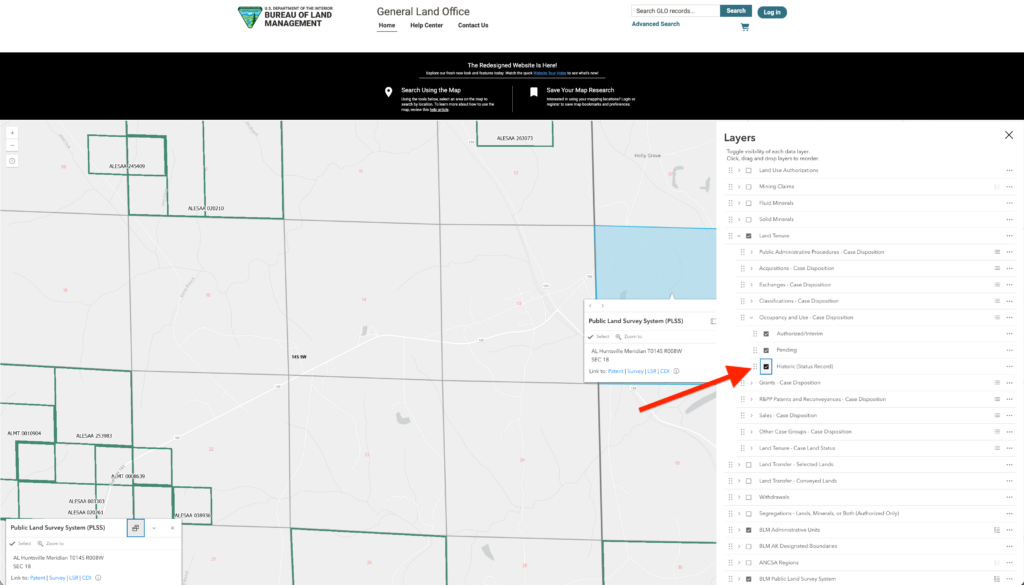Click the map zoom out minus button
This screenshot has height=585, width=1024.
(12, 145)
